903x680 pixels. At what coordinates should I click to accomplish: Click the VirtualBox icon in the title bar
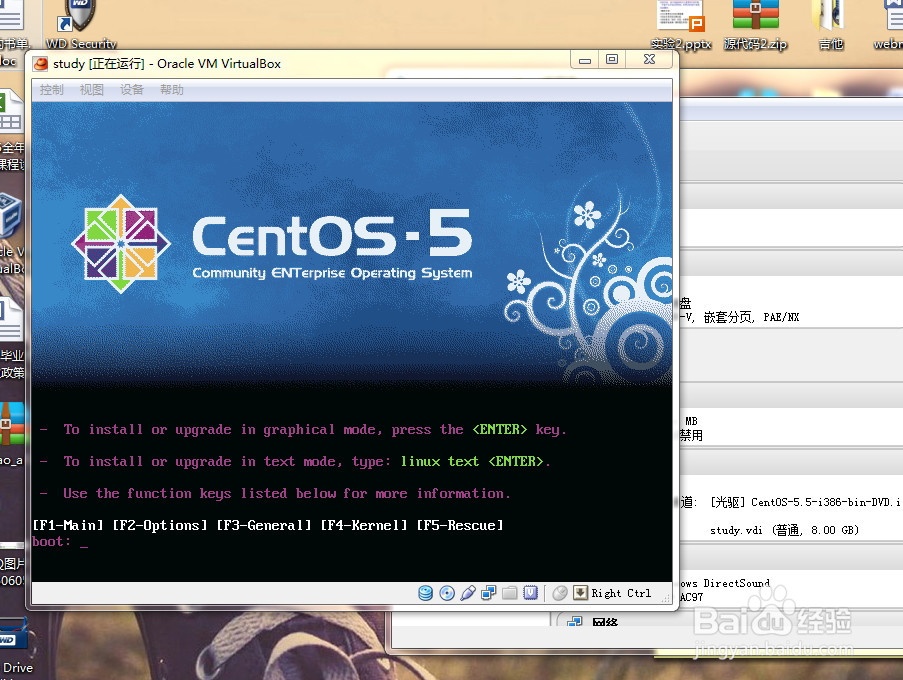click(41, 63)
